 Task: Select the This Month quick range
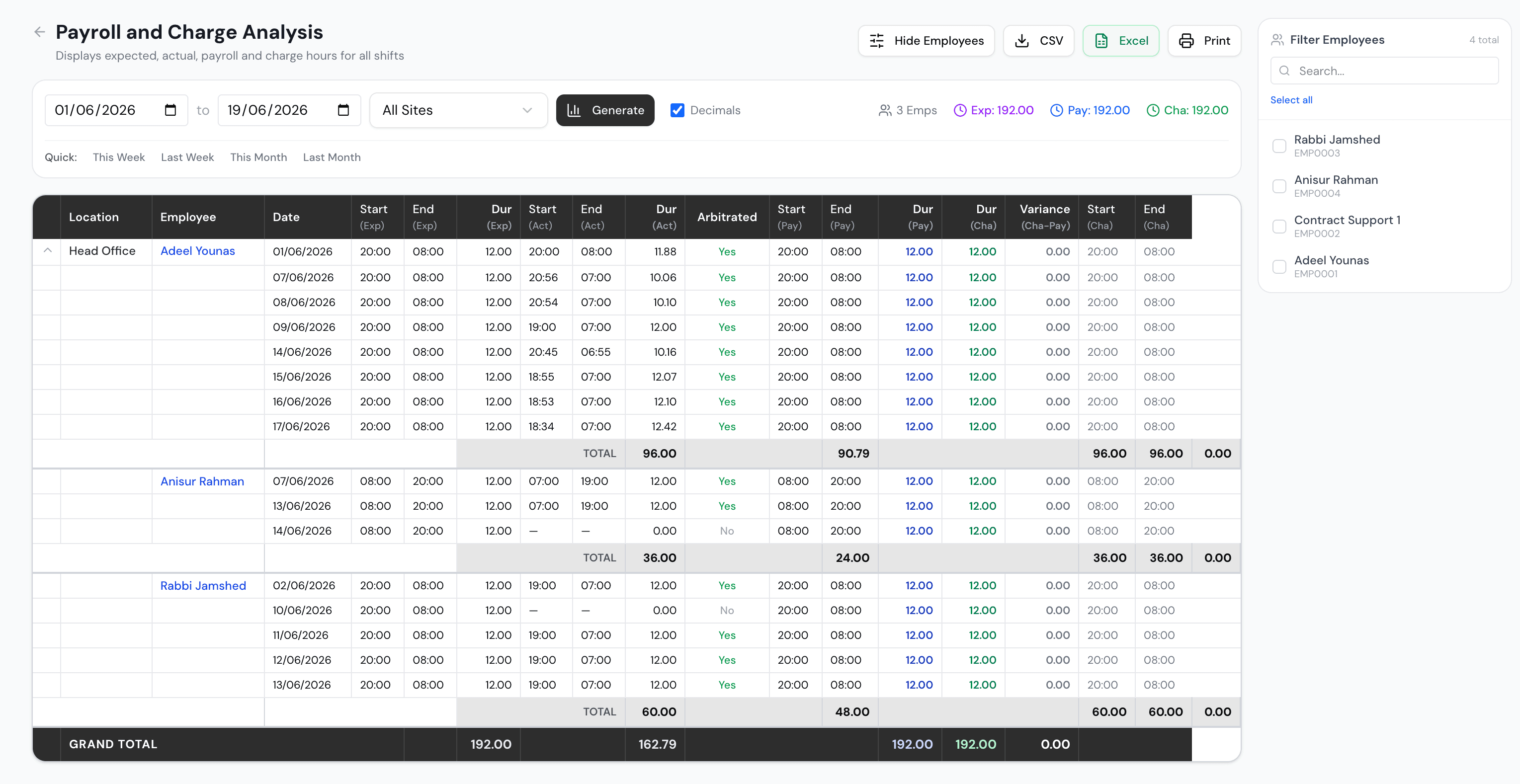coord(258,157)
